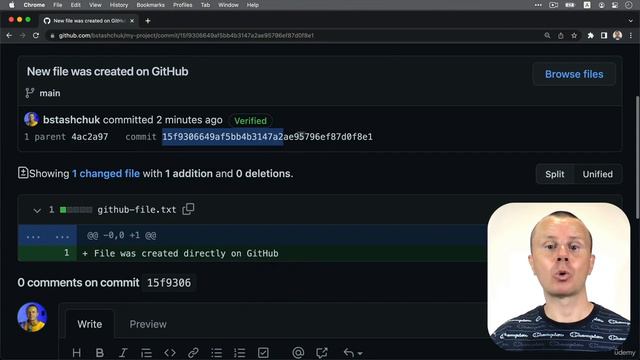The height and width of the screenshot is (360, 640).
Task: Open the File menu
Action: (x=58, y=5)
